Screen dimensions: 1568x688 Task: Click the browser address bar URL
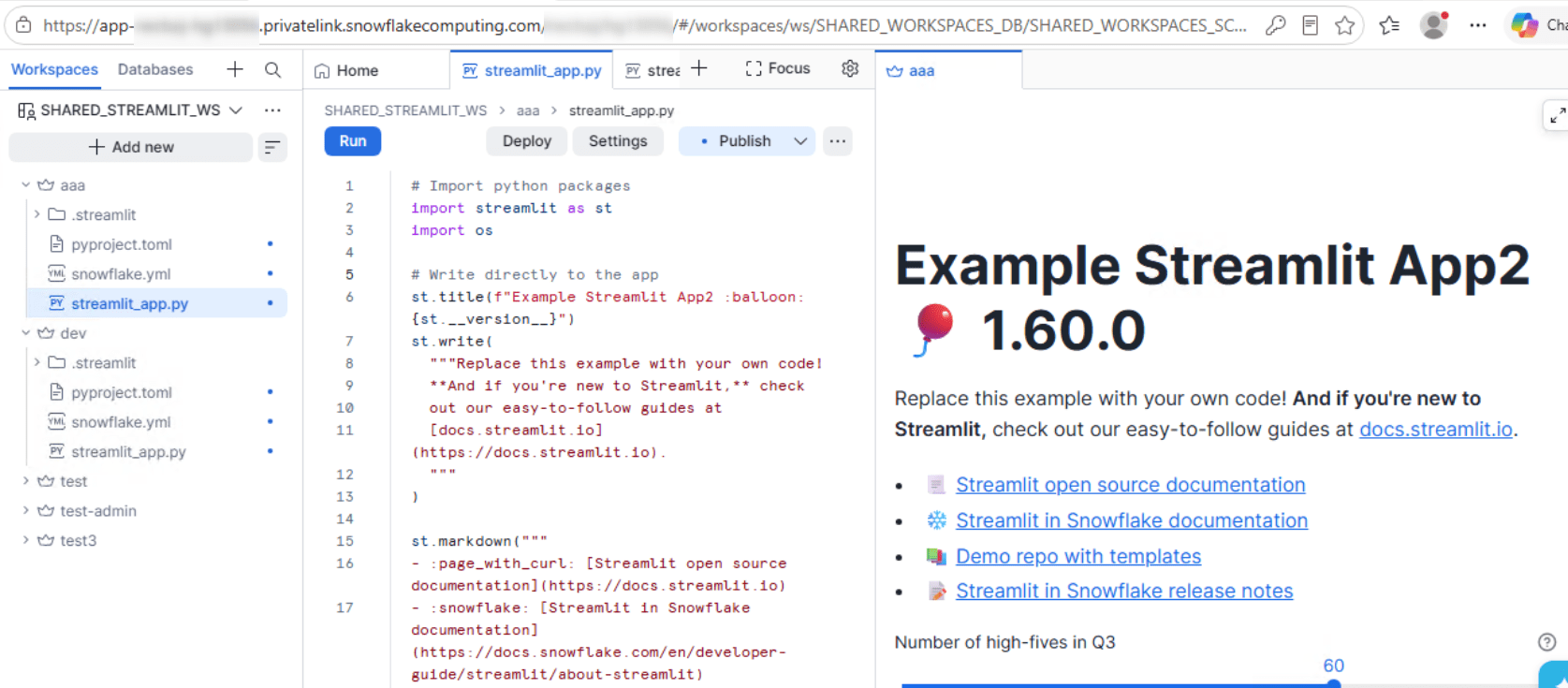point(646,25)
